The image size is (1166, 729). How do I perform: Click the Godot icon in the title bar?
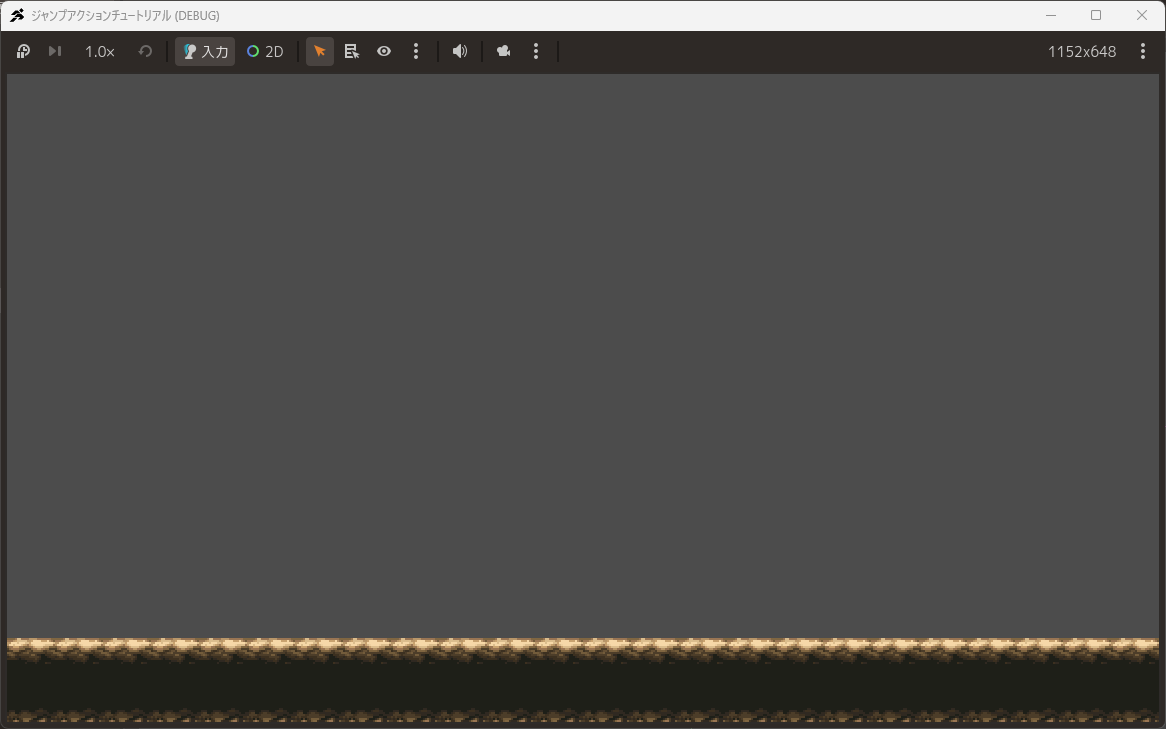tap(17, 15)
